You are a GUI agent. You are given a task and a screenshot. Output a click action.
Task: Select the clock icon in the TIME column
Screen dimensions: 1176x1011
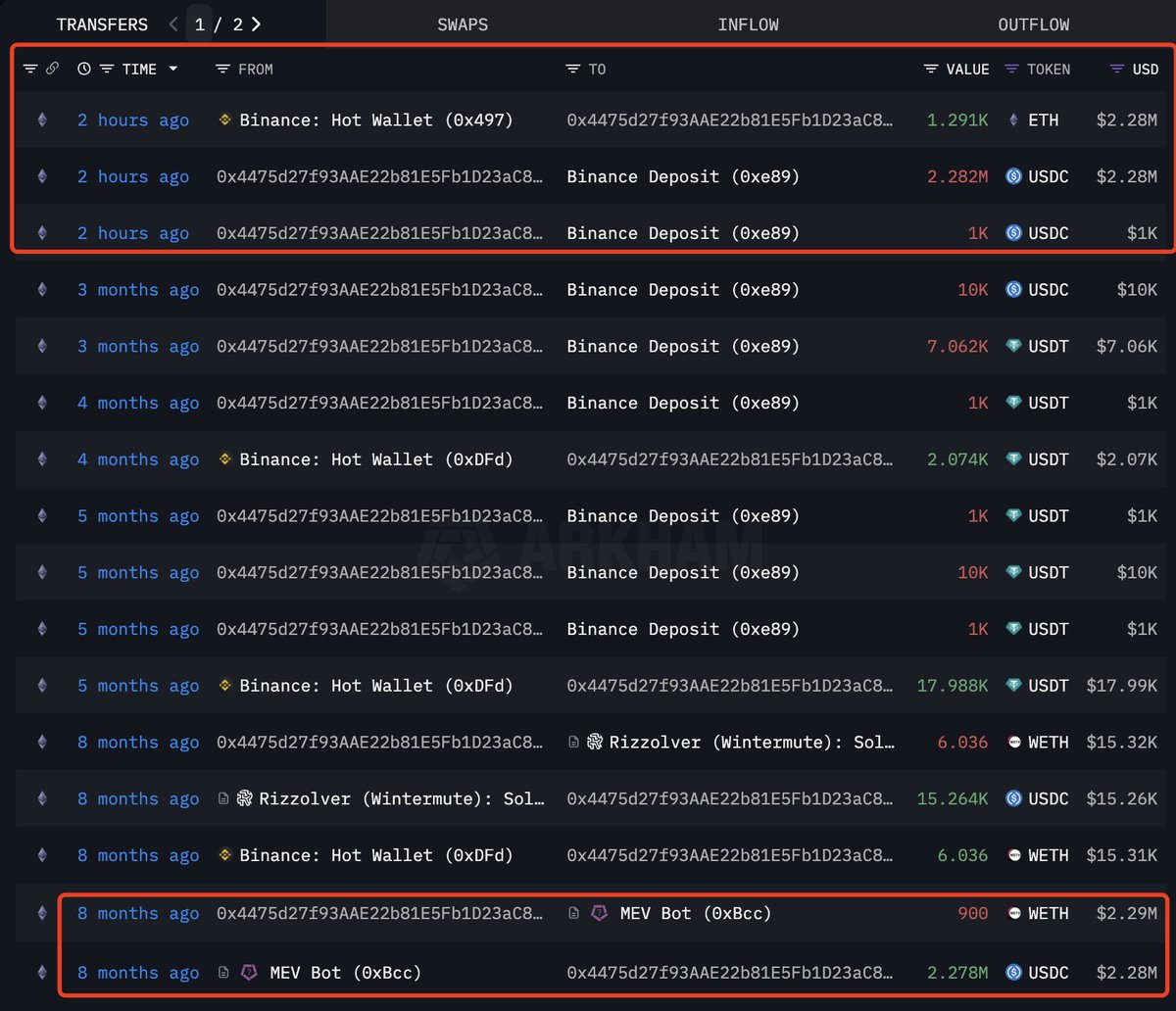[x=82, y=69]
